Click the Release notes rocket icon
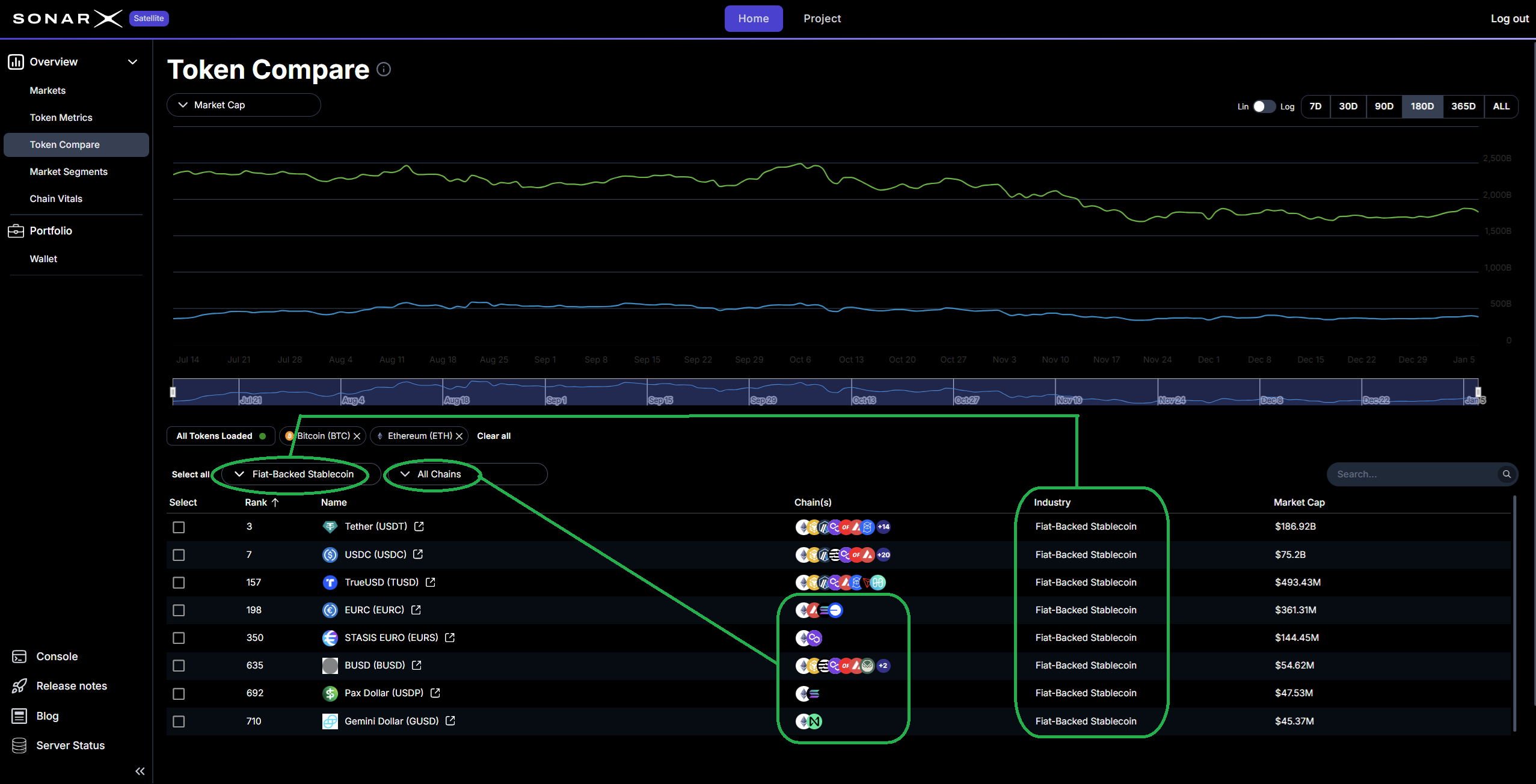 point(20,685)
